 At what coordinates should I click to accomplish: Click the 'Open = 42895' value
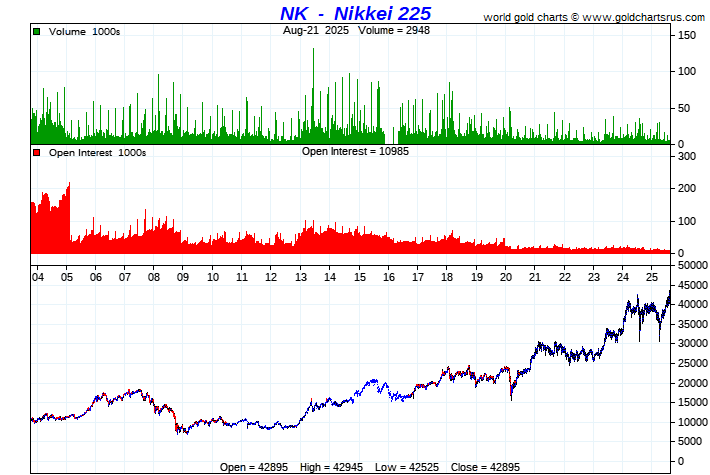click(254, 467)
